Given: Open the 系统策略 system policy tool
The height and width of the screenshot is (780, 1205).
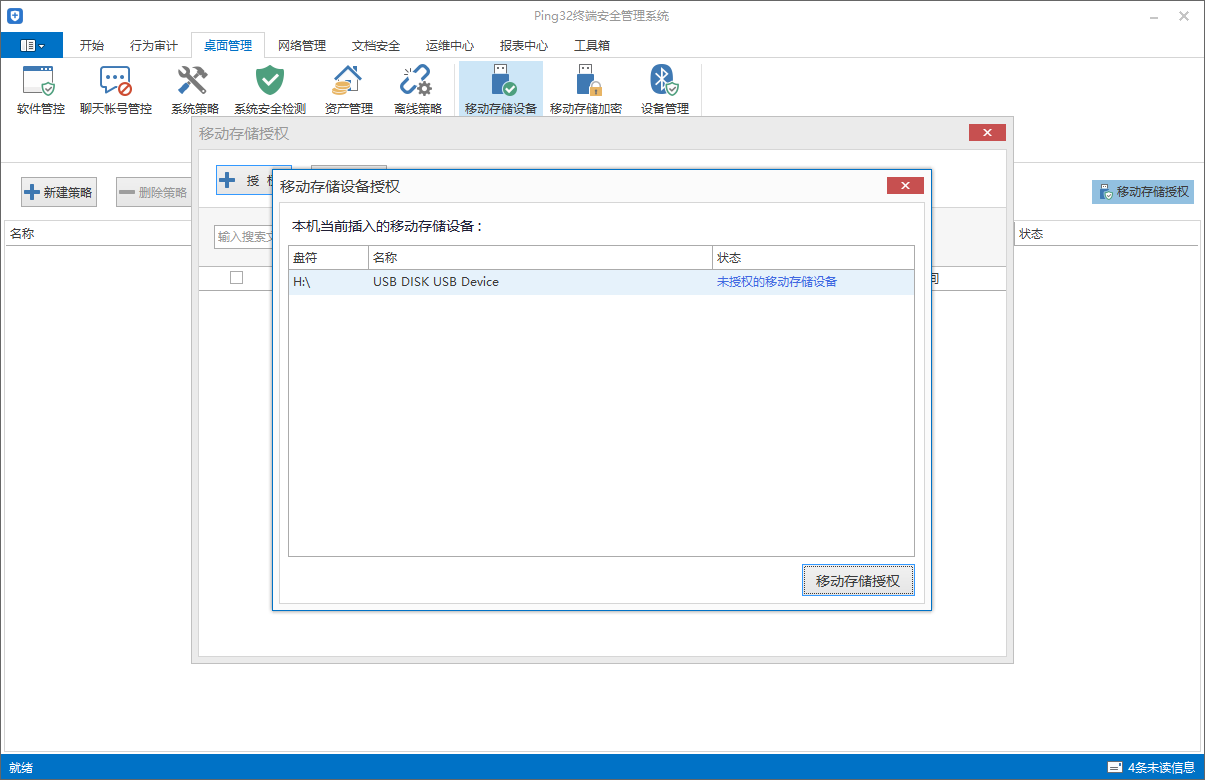Looking at the screenshot, I should [194, 90].
